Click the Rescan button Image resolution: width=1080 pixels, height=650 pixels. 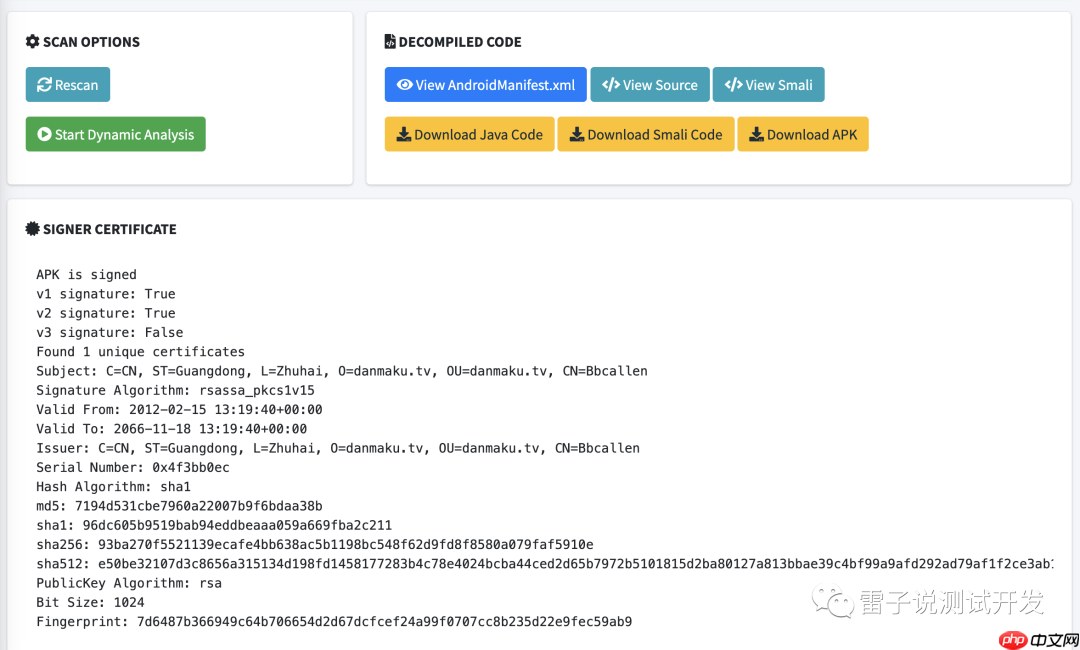click(68, 85)
